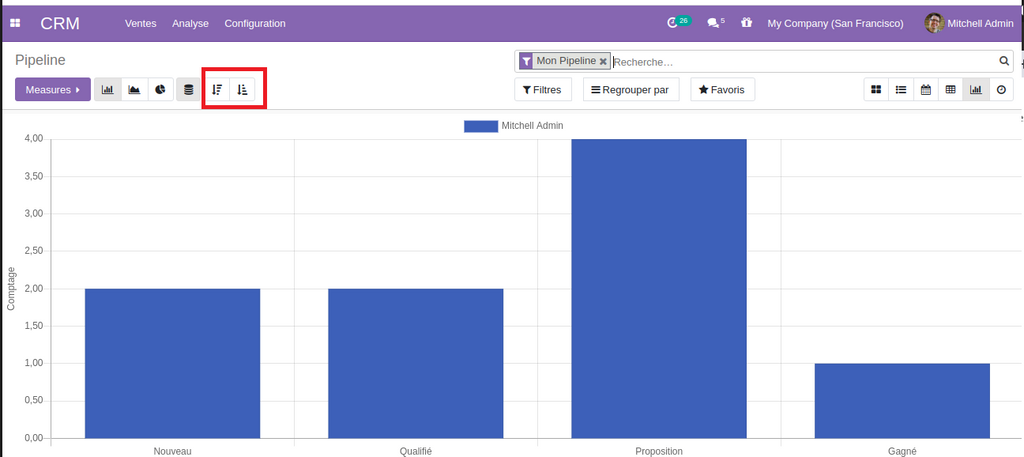Remove the Mon Pipeline filter tag

click(603, 62)
